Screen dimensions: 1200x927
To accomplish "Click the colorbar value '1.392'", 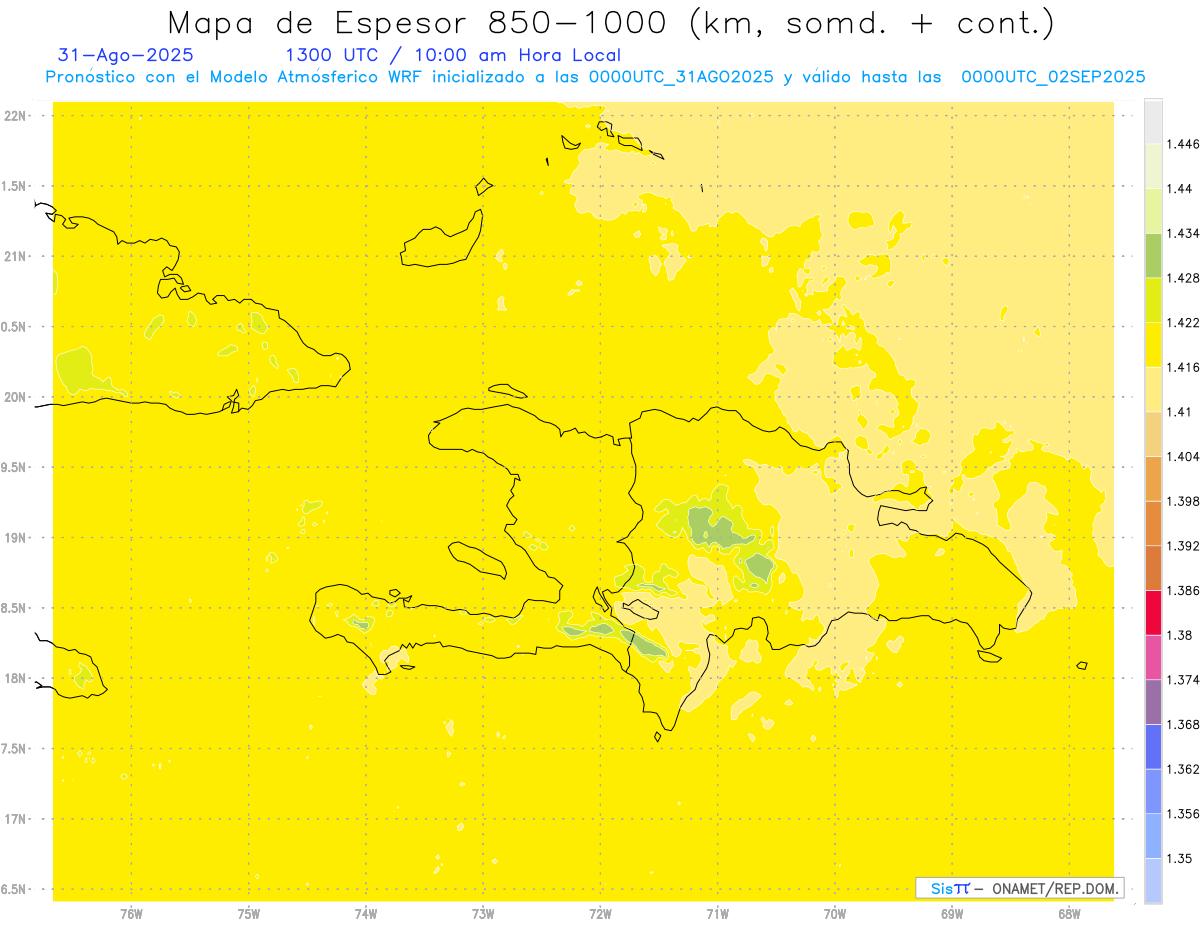I will coord(1183,546).
